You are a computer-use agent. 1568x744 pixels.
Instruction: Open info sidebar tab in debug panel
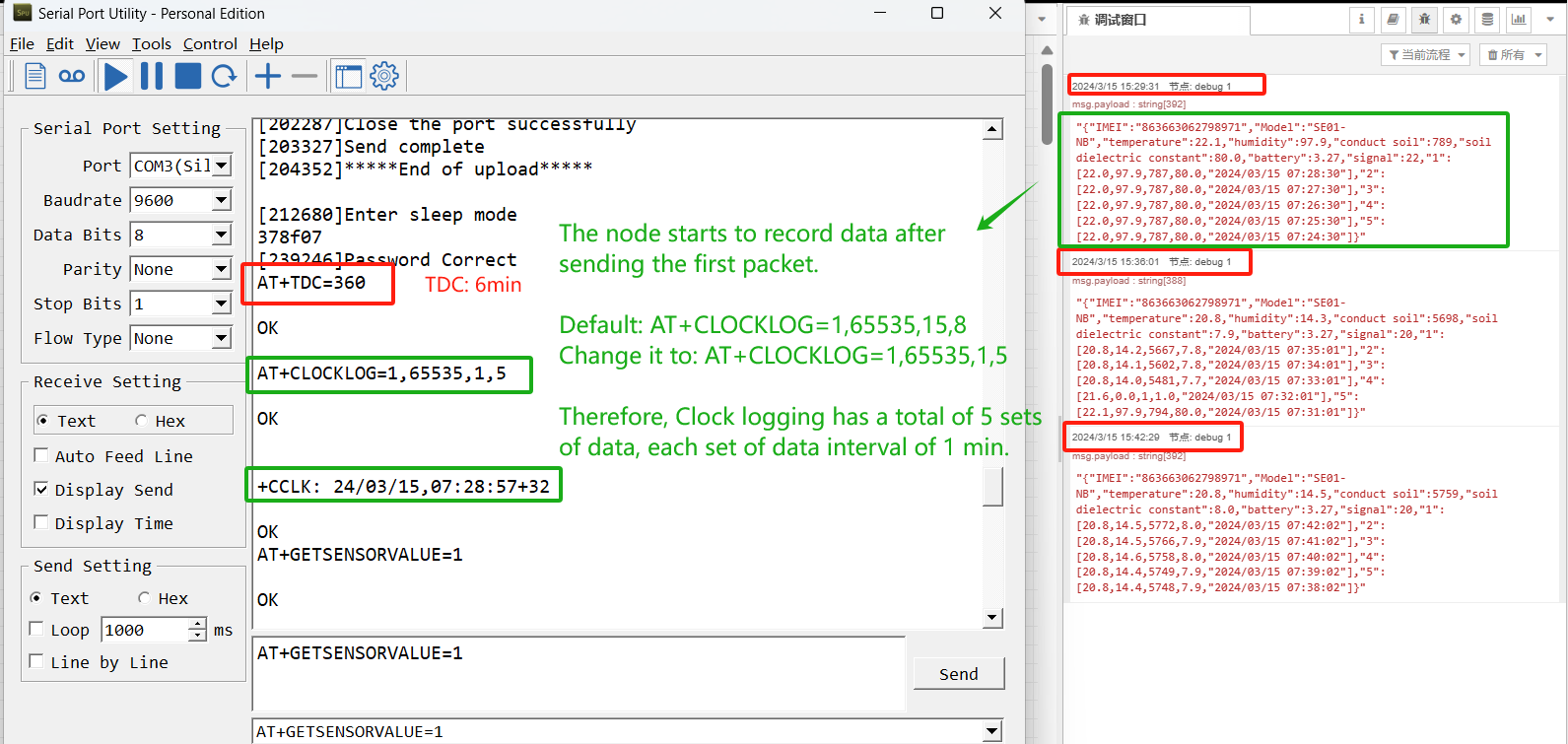[x=1362, y=19]
